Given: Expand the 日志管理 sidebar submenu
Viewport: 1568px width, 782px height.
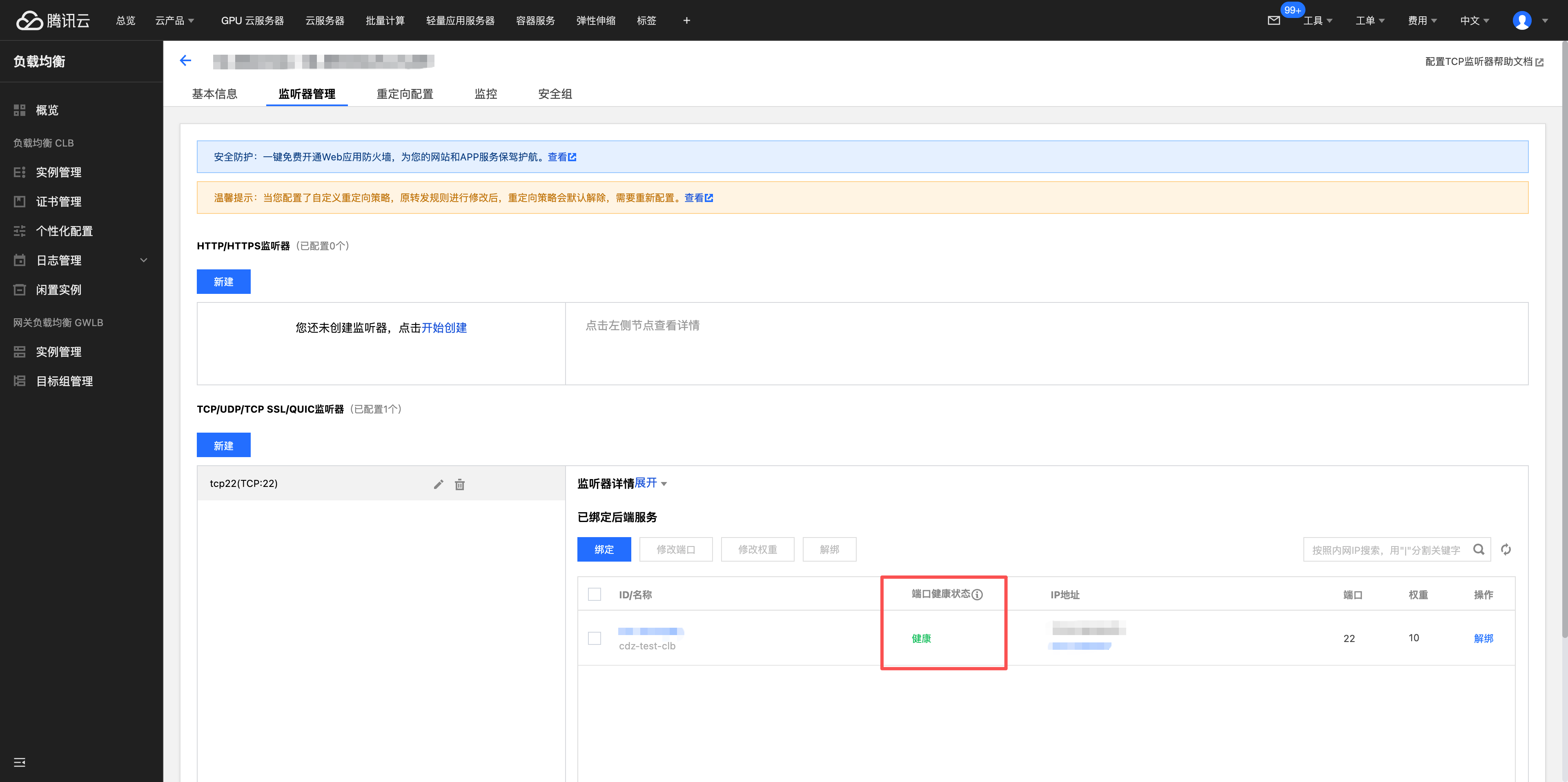Looking at the screenshot, I should click(144, 260).
